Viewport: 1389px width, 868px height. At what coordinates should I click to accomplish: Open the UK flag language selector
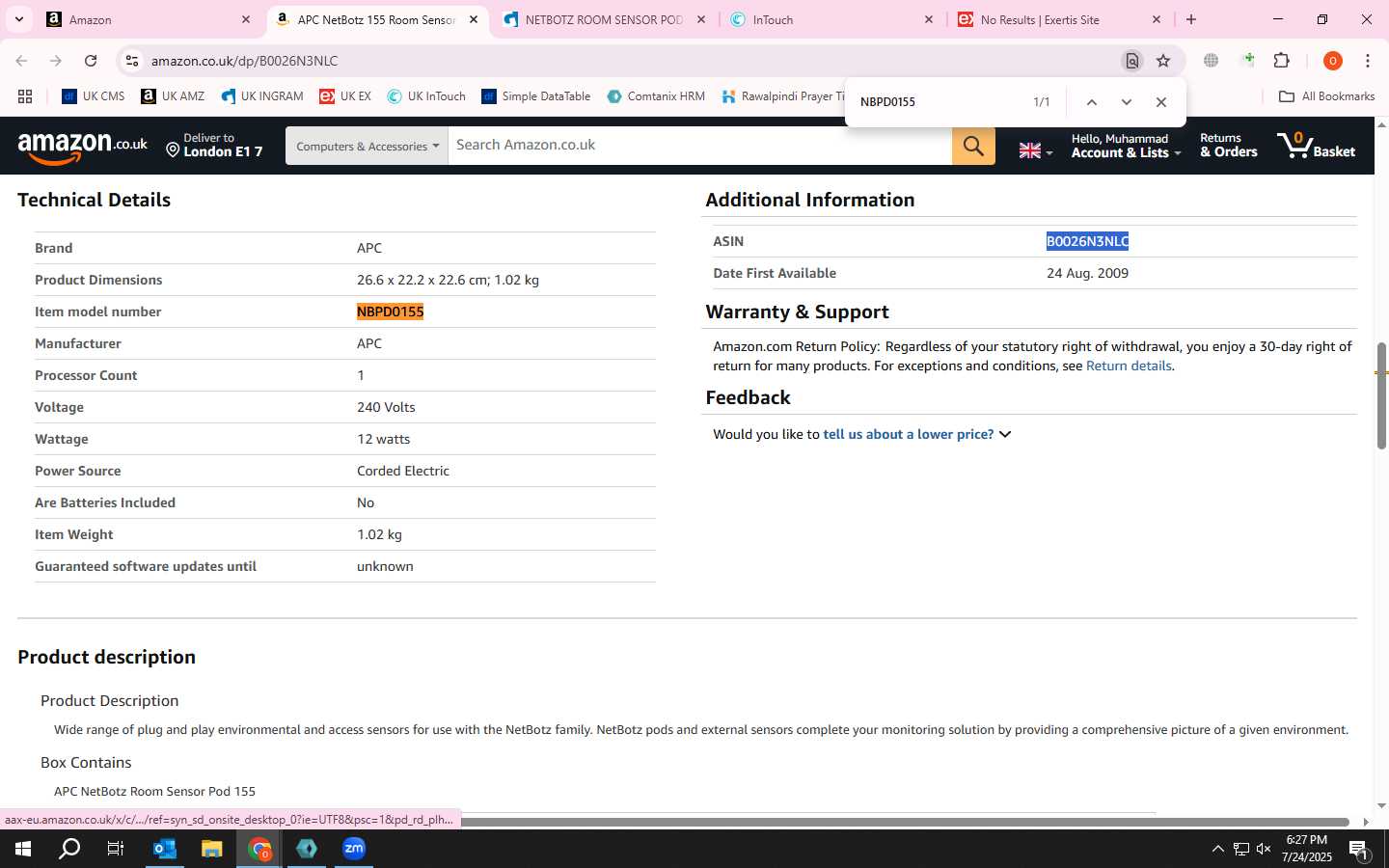(1036, 150)
